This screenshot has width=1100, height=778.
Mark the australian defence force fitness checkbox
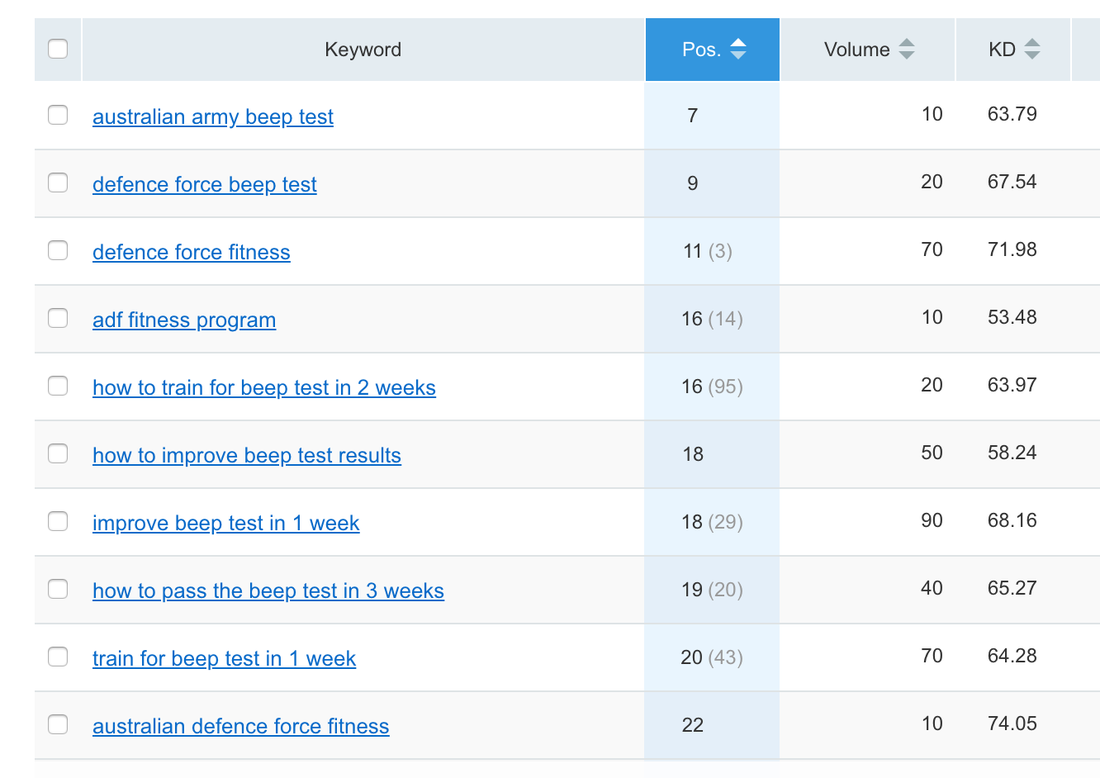58,724
